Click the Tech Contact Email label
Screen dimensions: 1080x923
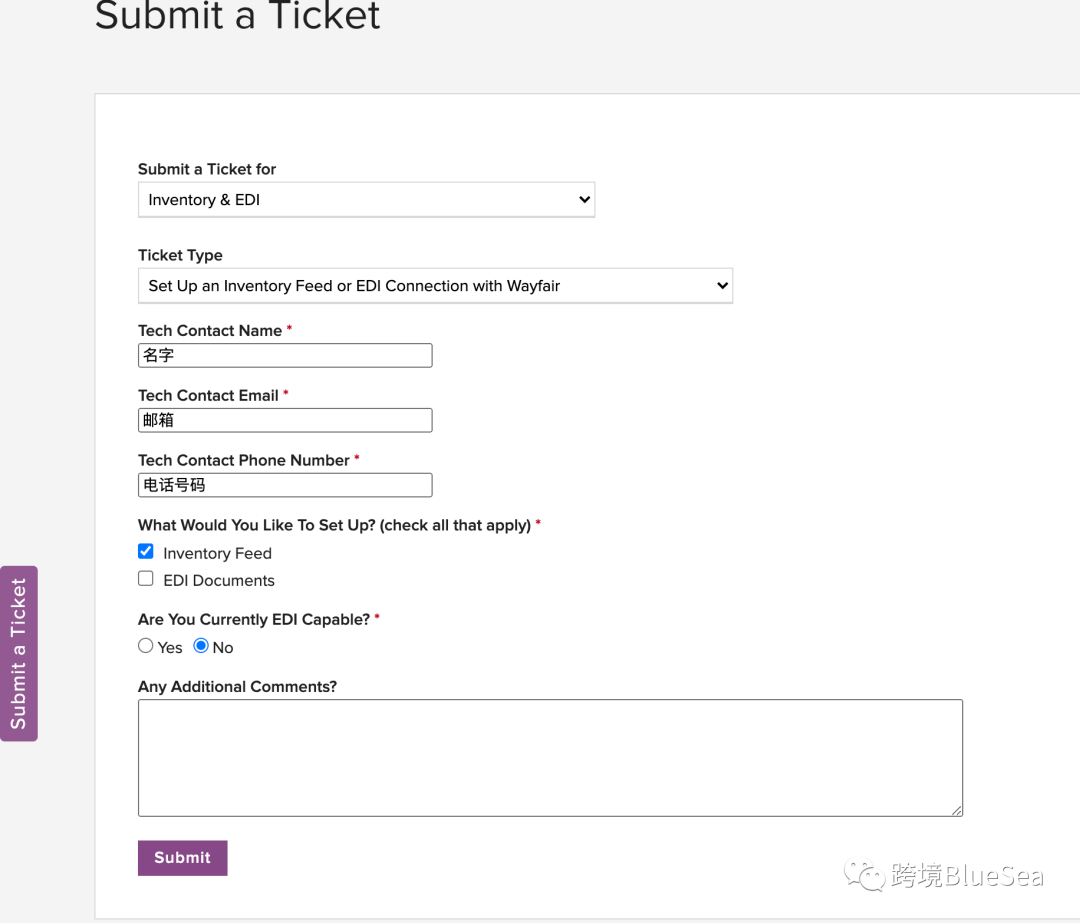[208, 395]
